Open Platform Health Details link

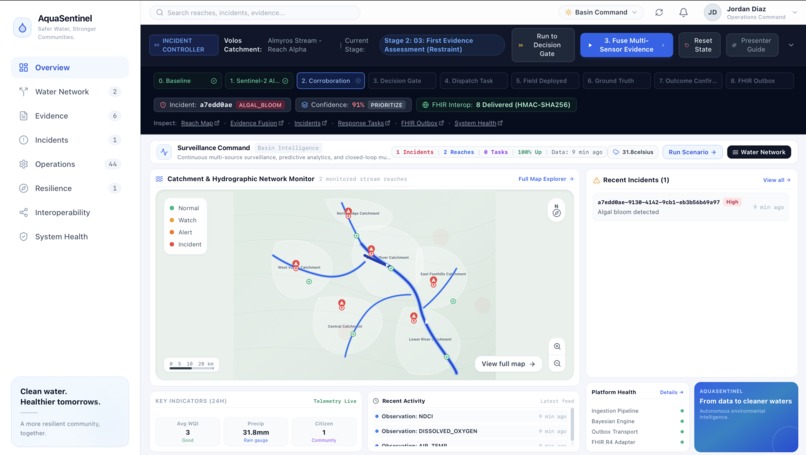pyautogui.click(x=671, y=392)
